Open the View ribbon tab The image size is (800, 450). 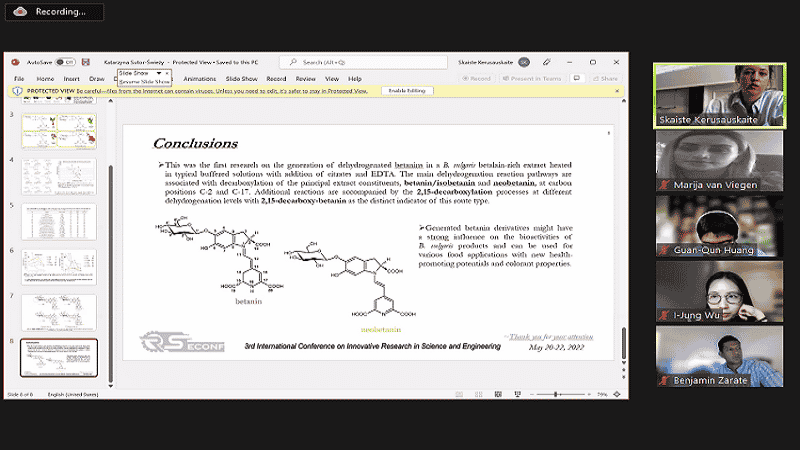coord(332,79)
